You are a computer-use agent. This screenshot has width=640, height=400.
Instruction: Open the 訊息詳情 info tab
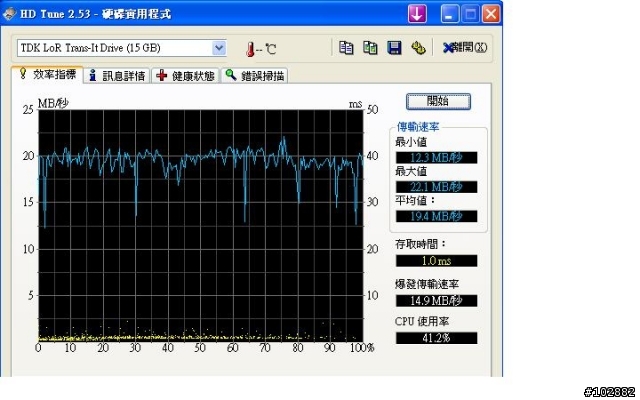pyautogui.click(x=117, y=76)
